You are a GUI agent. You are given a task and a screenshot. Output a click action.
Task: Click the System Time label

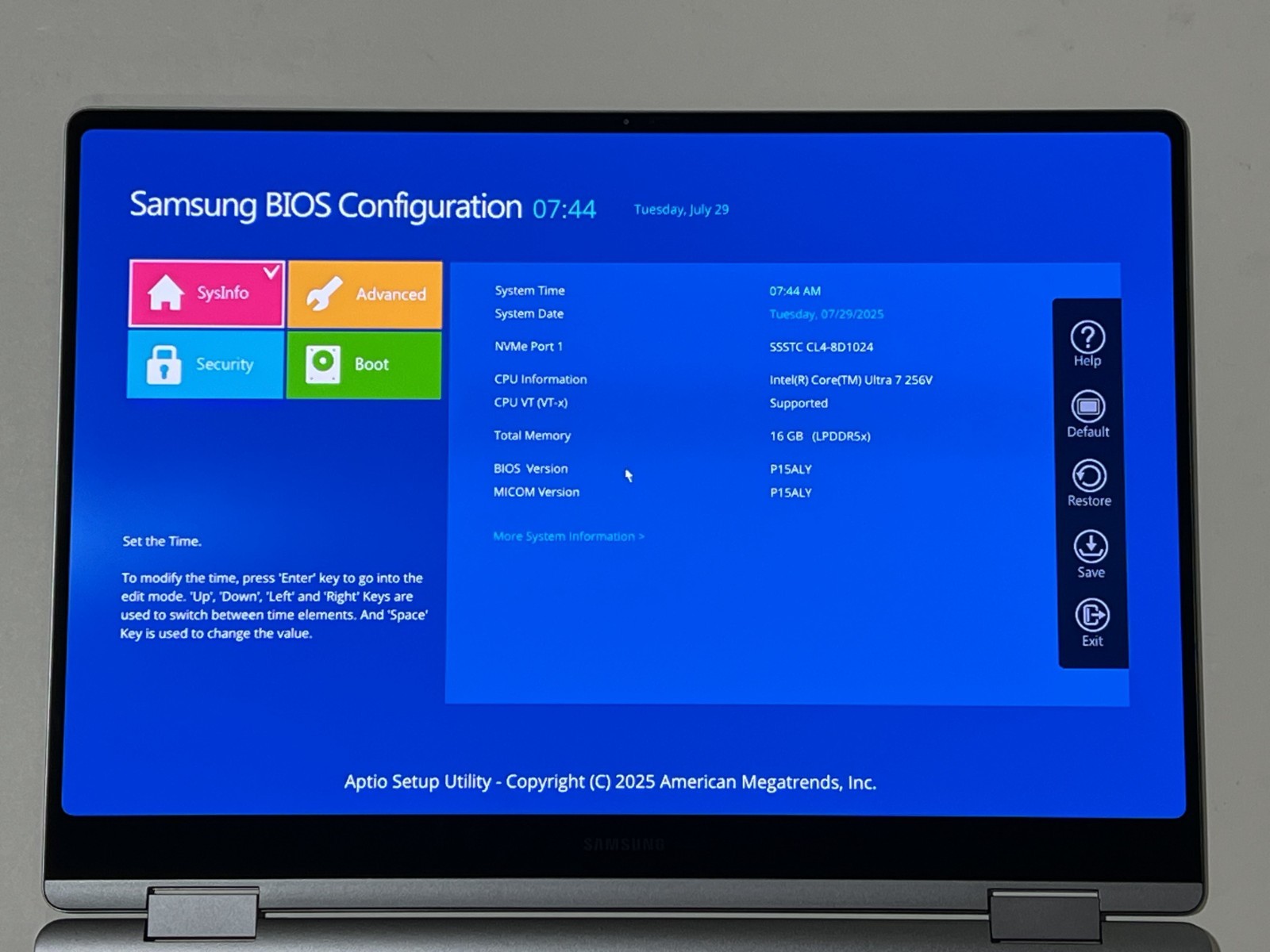529,290
